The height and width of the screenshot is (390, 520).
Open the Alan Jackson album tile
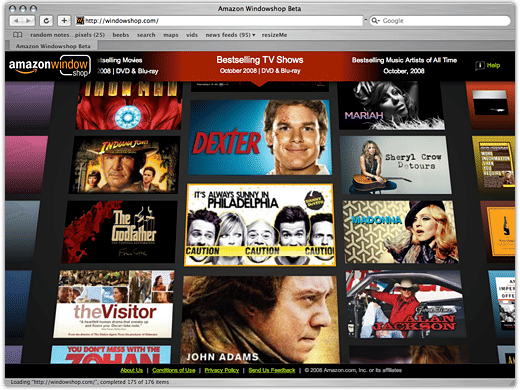[406, 304]
